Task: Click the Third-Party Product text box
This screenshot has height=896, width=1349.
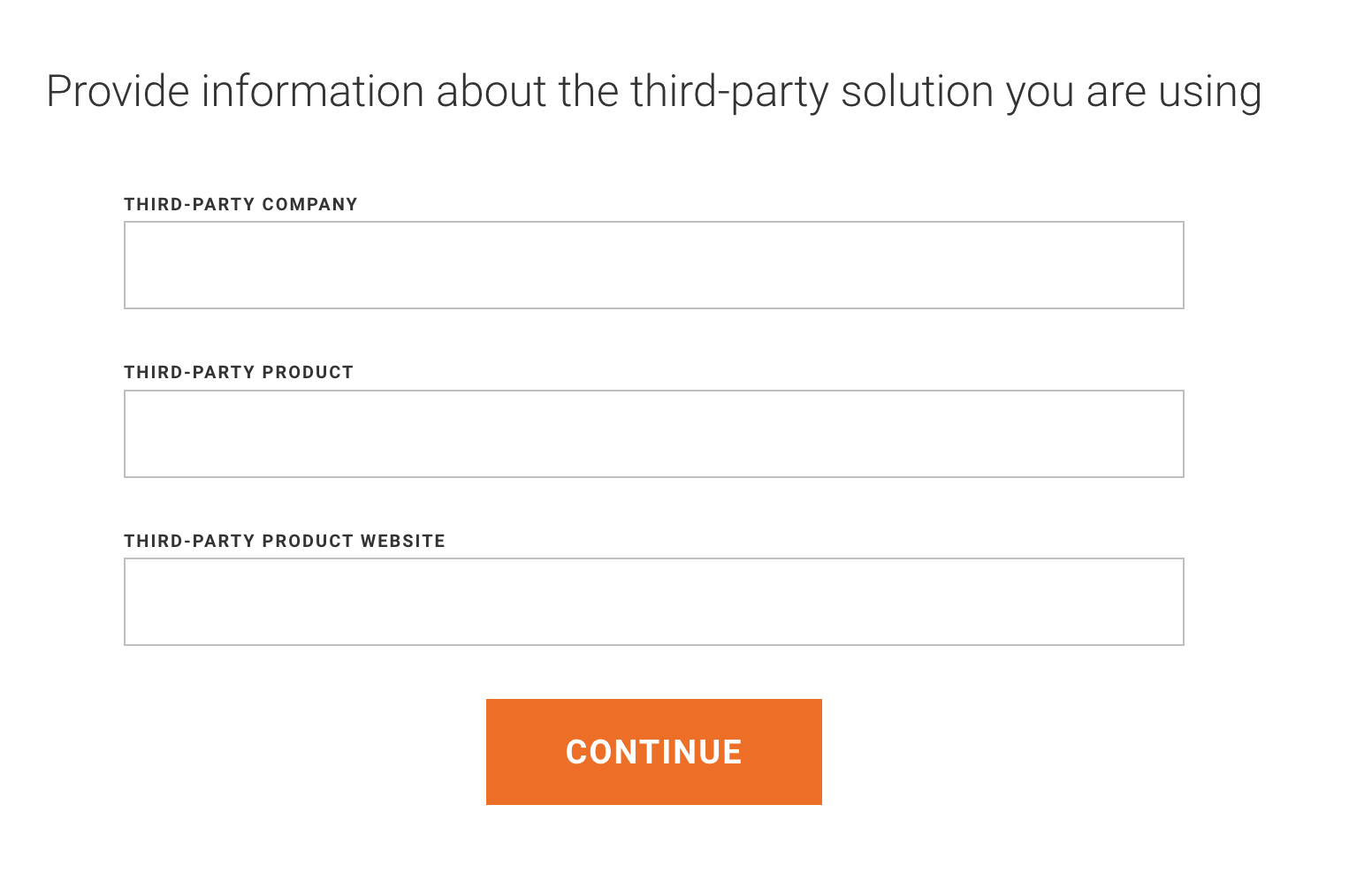Action: point(654,433)
